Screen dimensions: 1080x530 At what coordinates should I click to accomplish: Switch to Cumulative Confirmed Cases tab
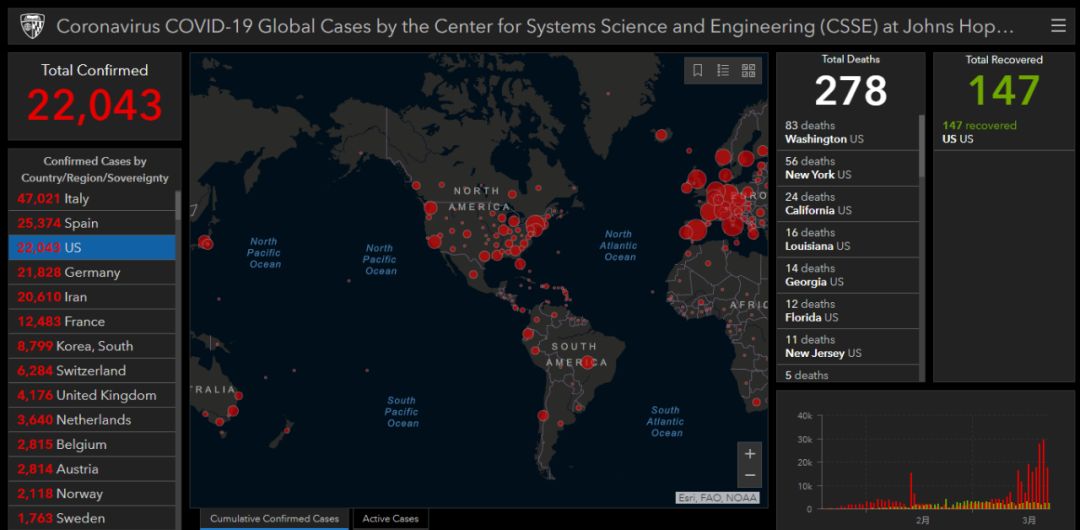tap(275, 519)
